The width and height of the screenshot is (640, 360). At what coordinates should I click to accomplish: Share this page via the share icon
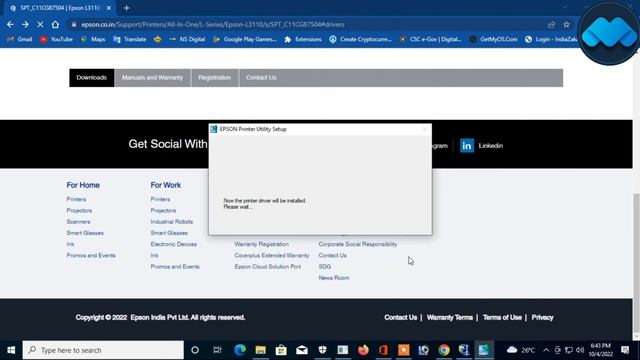(551, 24)
